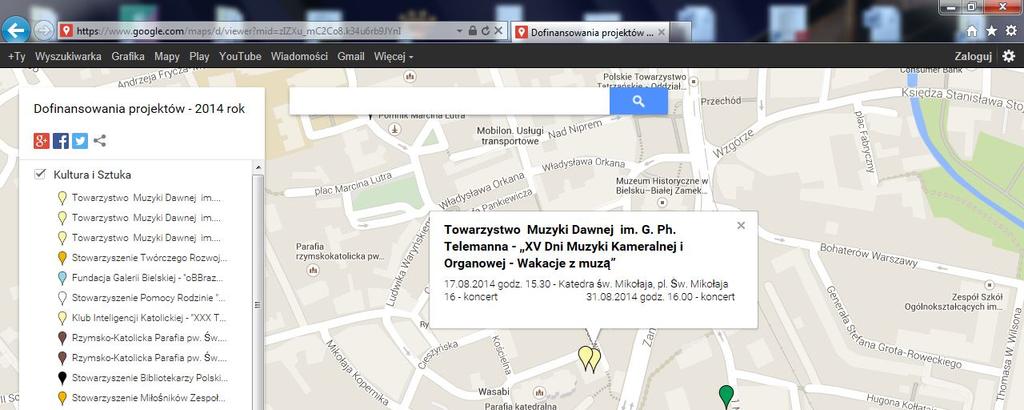Screen dimensions: 1024x410
Task: Open Play in Google bar
Action: pyautogui.click(x=199, y=57)
